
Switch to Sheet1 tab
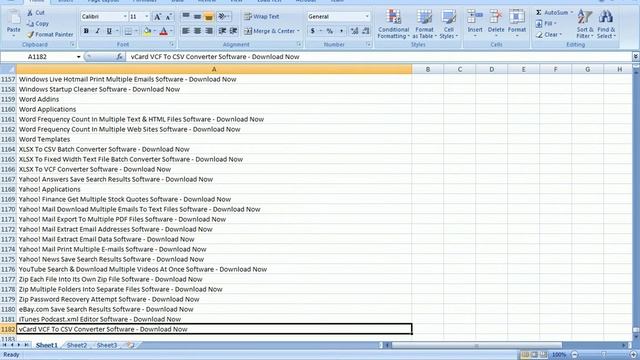pyautogui.click(x=47, y=345)
